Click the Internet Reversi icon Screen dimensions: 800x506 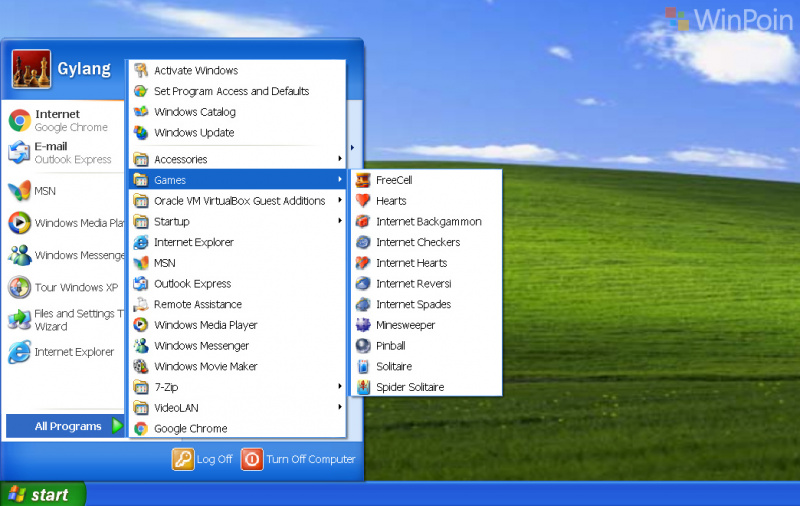363,284
